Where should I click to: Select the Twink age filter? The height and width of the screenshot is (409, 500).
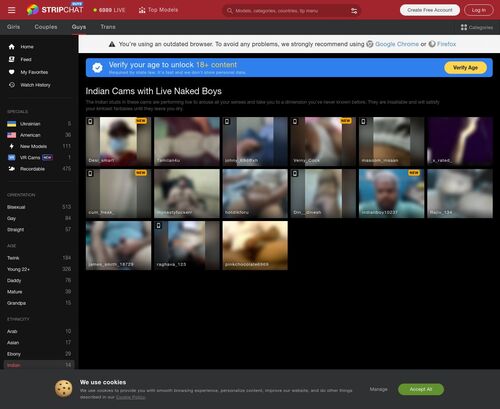point(39,258)
